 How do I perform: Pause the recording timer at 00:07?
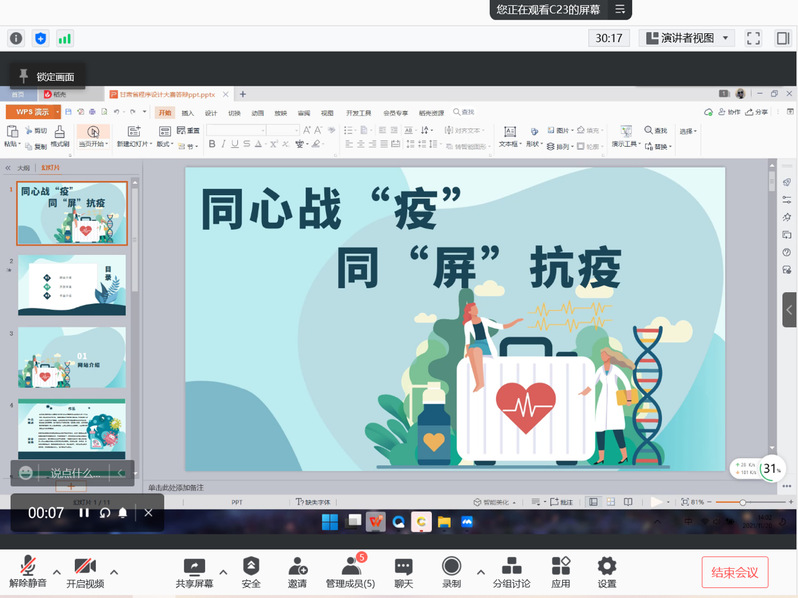click(84, 513)
